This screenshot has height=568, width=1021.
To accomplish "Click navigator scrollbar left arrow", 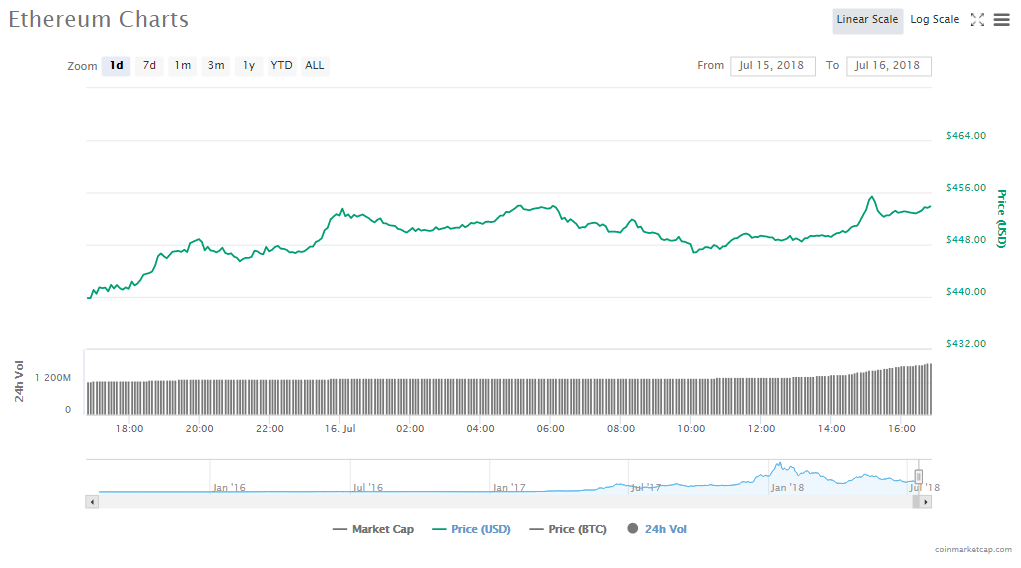I will coord(93,502).
